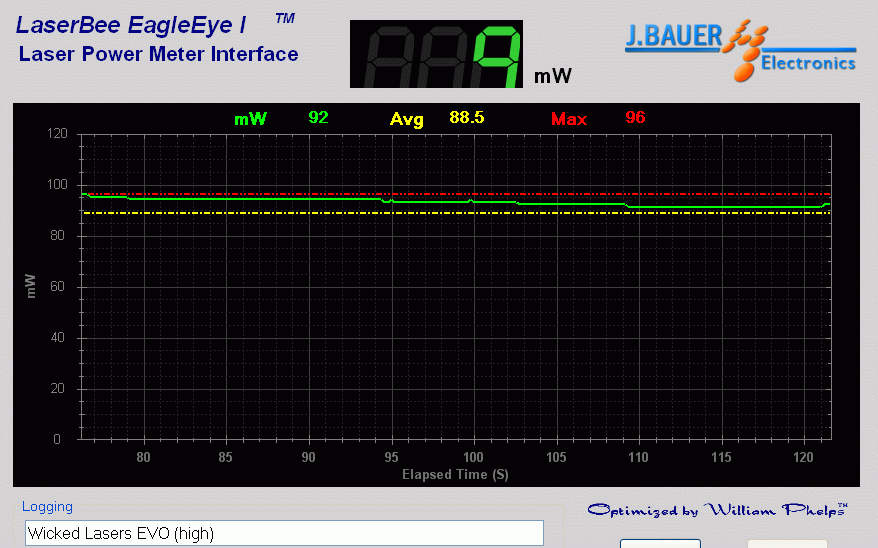
Task: Click the green digital mW readout display
Action: (x=437, y=55)
